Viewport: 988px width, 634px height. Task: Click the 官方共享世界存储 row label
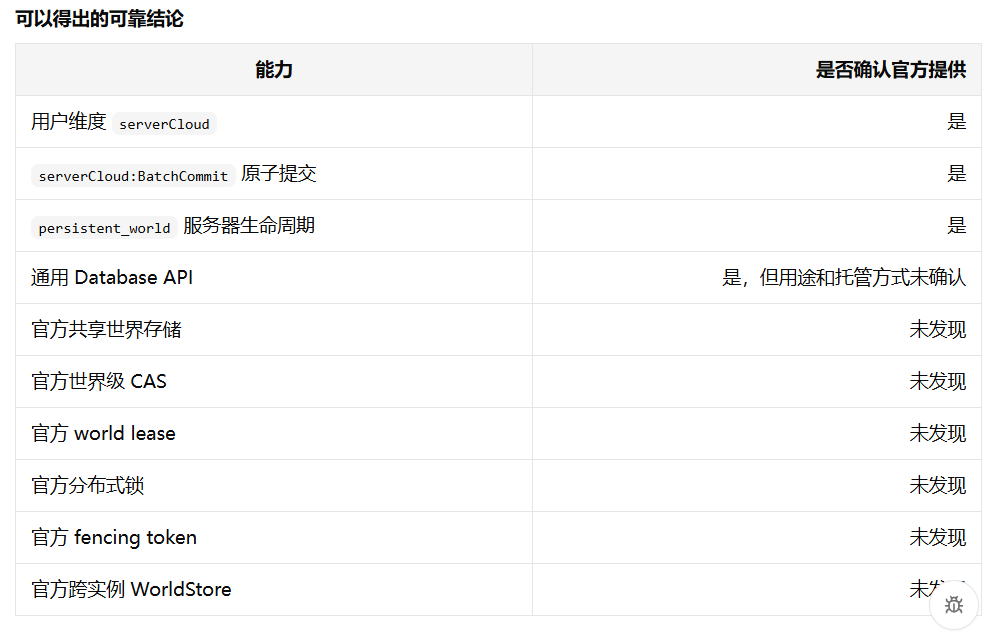tap(106, 329)
